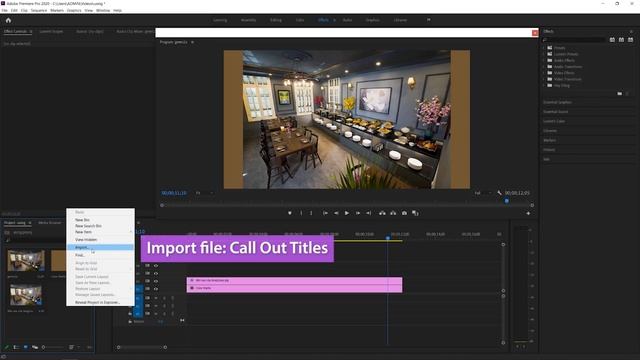Click Mark Out button under the monitor
This screenshot has width=640, height=360.
click(x=311, y=213)
